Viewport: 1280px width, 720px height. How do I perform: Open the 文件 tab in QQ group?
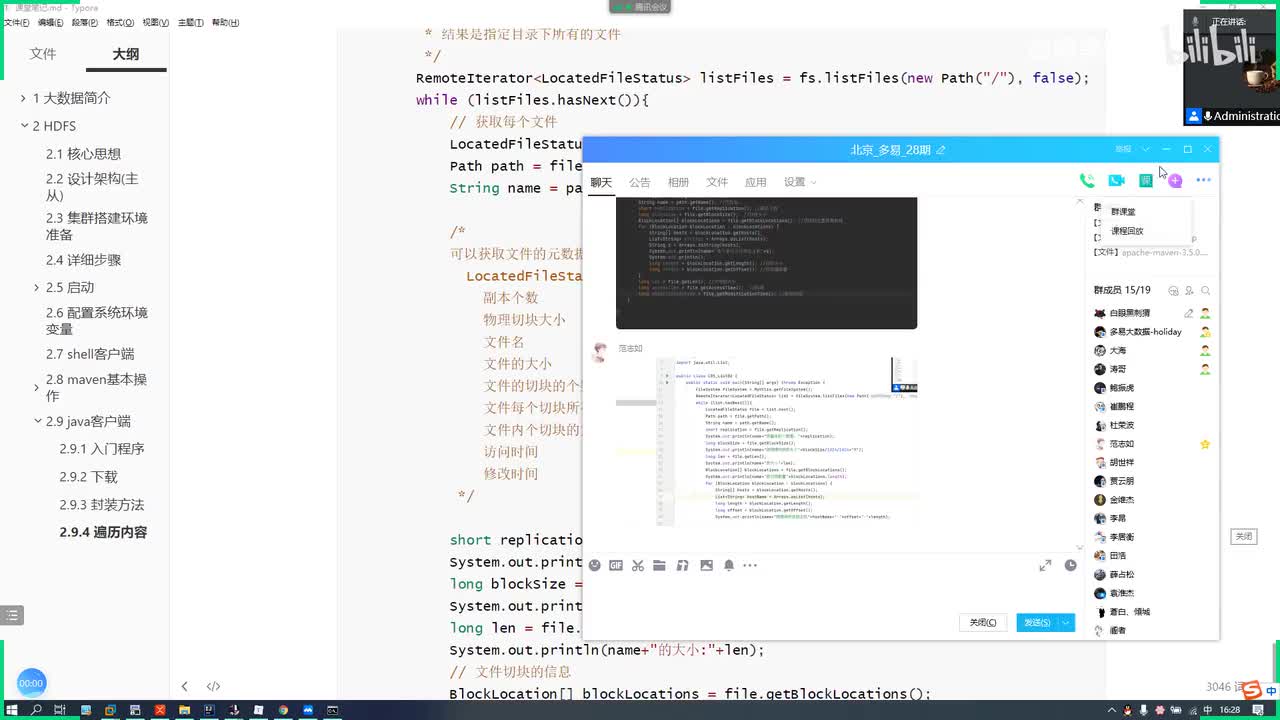717,182
